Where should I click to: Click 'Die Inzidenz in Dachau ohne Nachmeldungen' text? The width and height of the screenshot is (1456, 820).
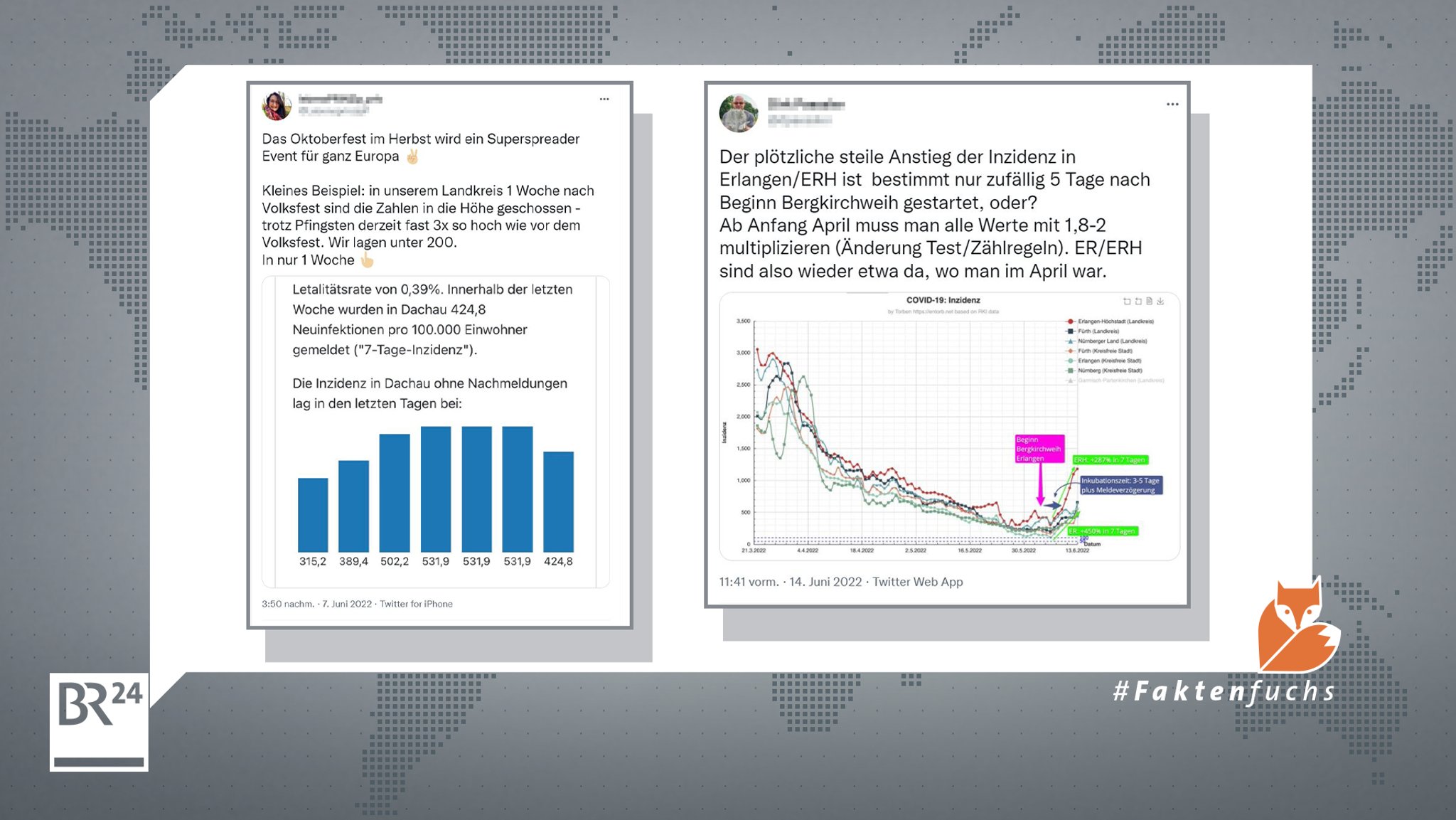(429, 393)
